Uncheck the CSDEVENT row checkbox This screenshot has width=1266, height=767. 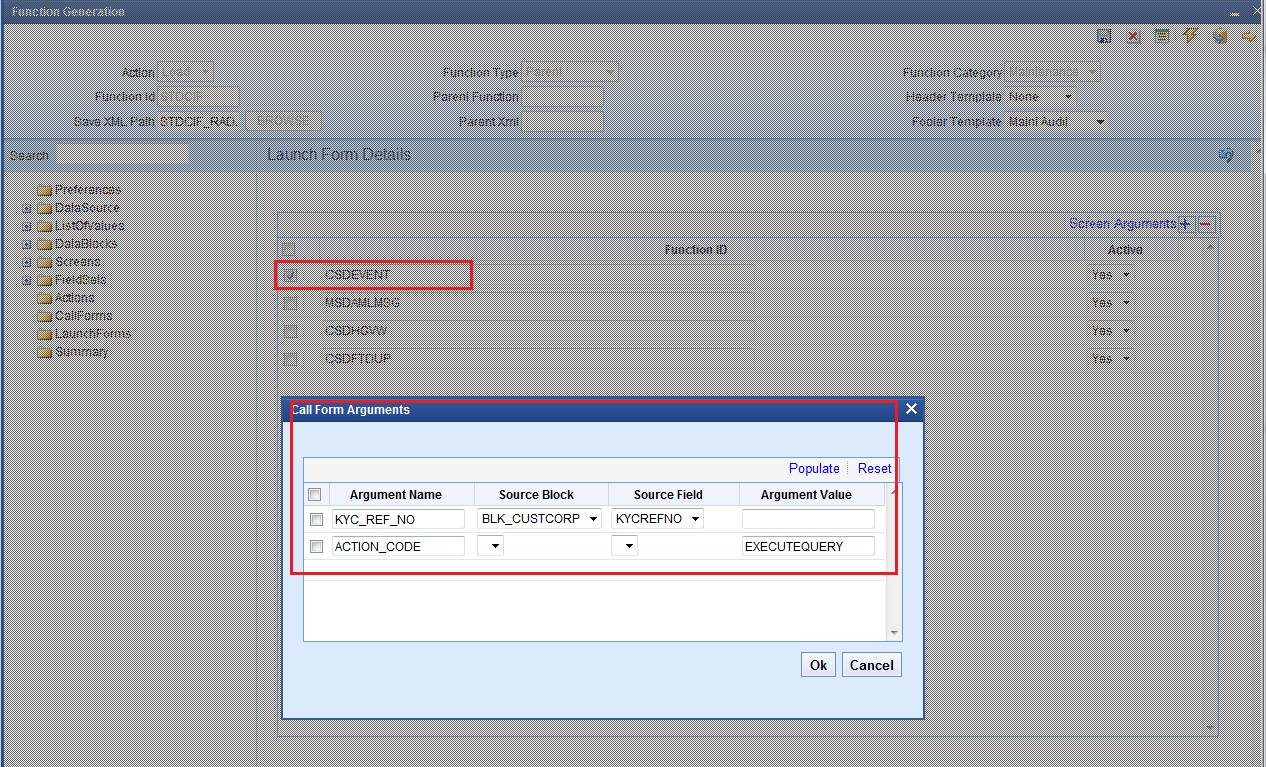tap(290, 275)
